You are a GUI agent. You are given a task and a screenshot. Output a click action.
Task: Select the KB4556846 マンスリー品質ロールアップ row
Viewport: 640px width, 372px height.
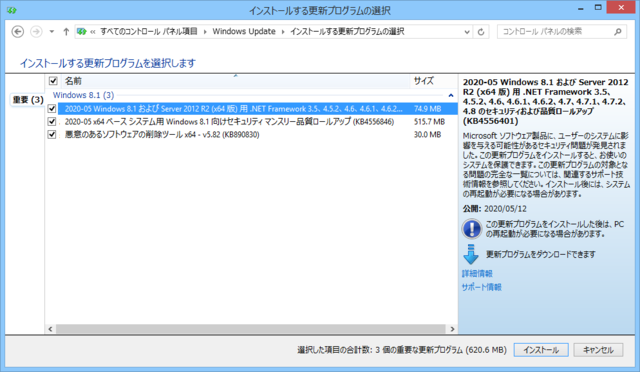point(257,121)
